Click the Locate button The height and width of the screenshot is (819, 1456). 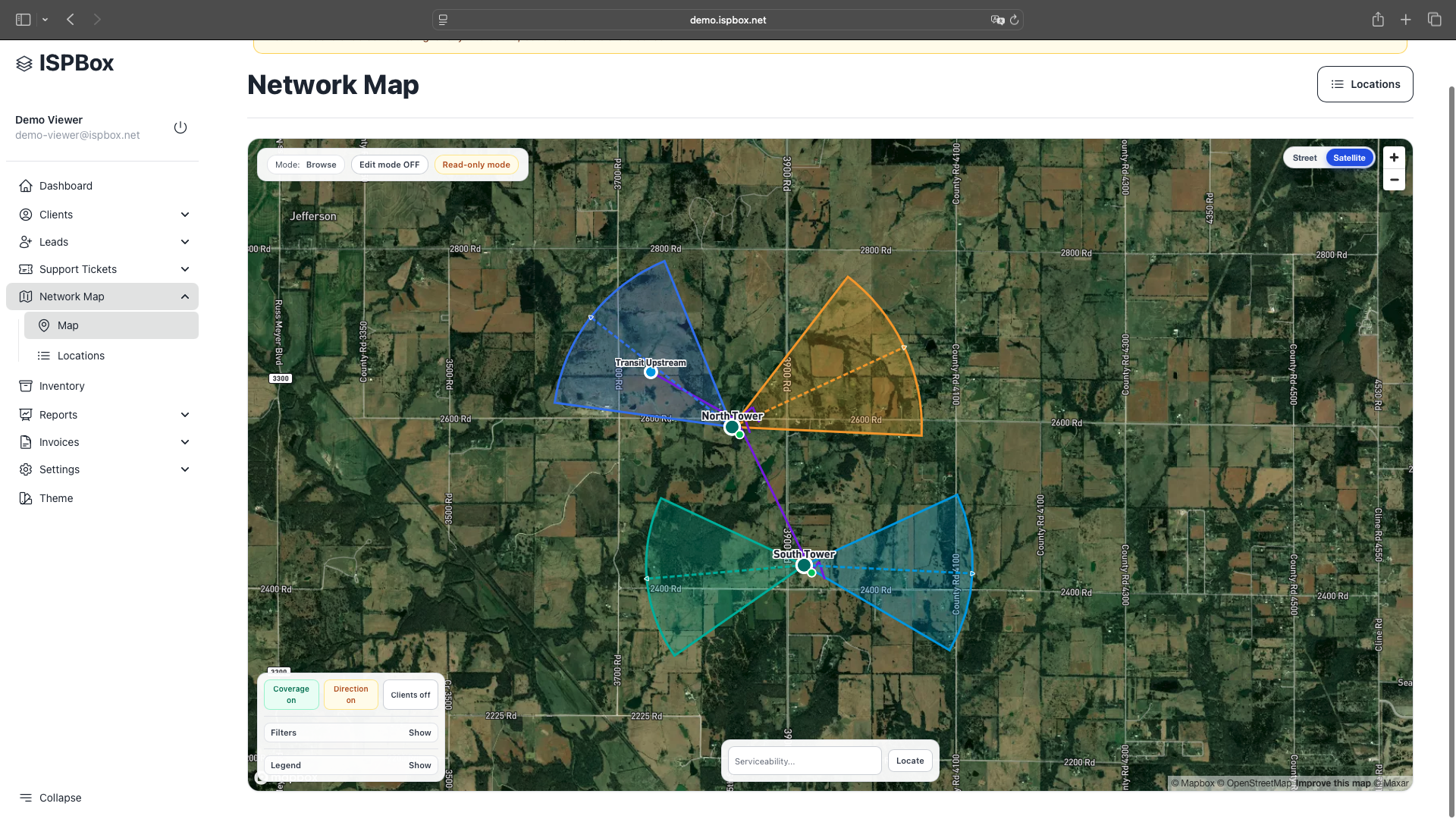[x=909, y=760]
